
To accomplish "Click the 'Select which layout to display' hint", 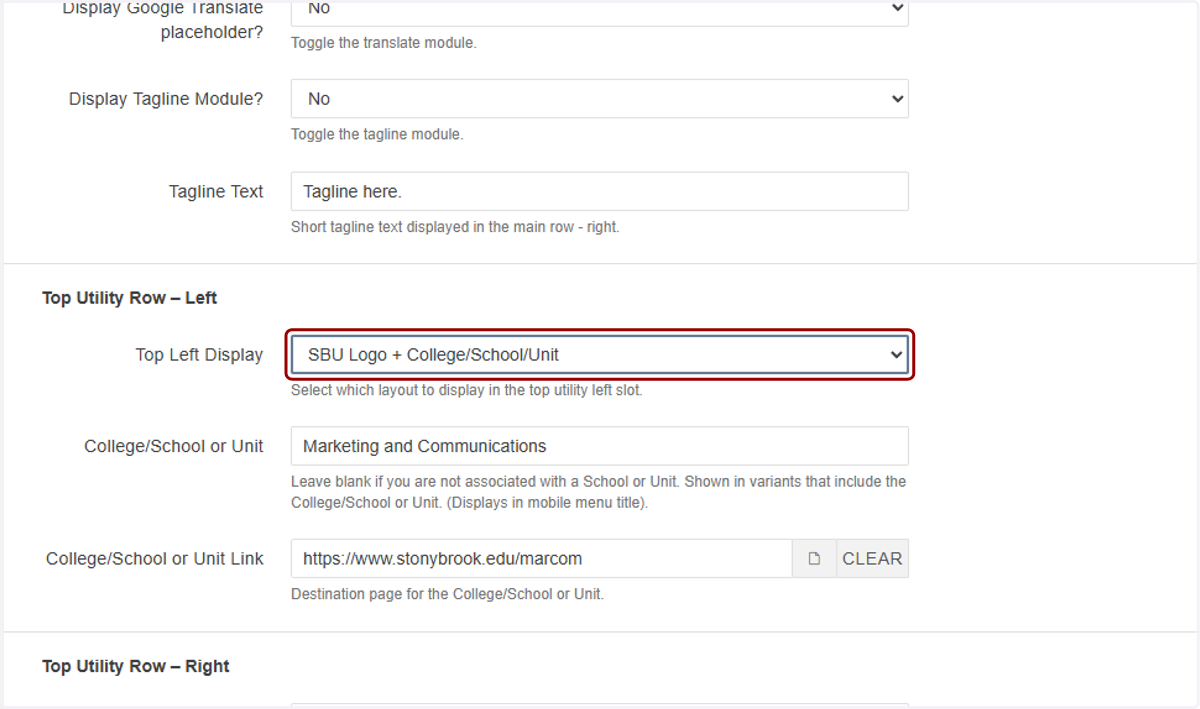I will [x=467, y=390].
